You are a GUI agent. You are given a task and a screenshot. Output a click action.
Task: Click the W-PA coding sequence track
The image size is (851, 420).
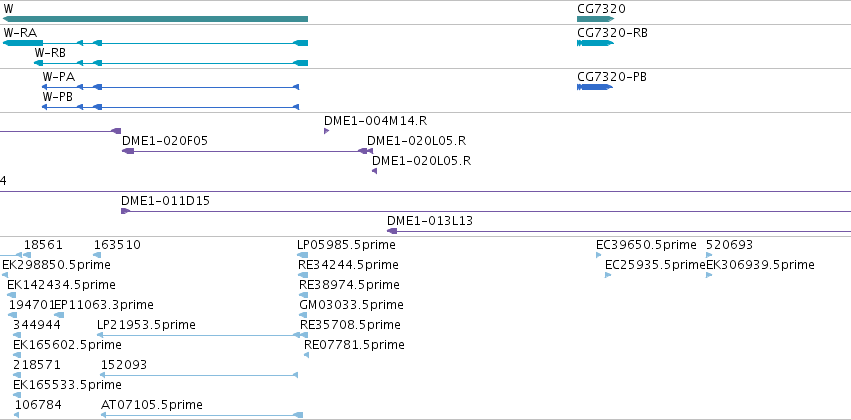pos(170,87)
